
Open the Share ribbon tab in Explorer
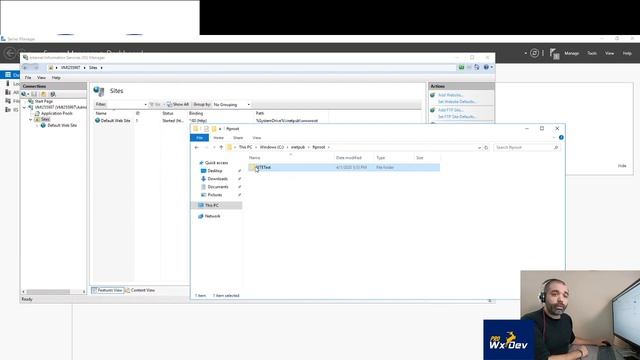pos(238,138)
